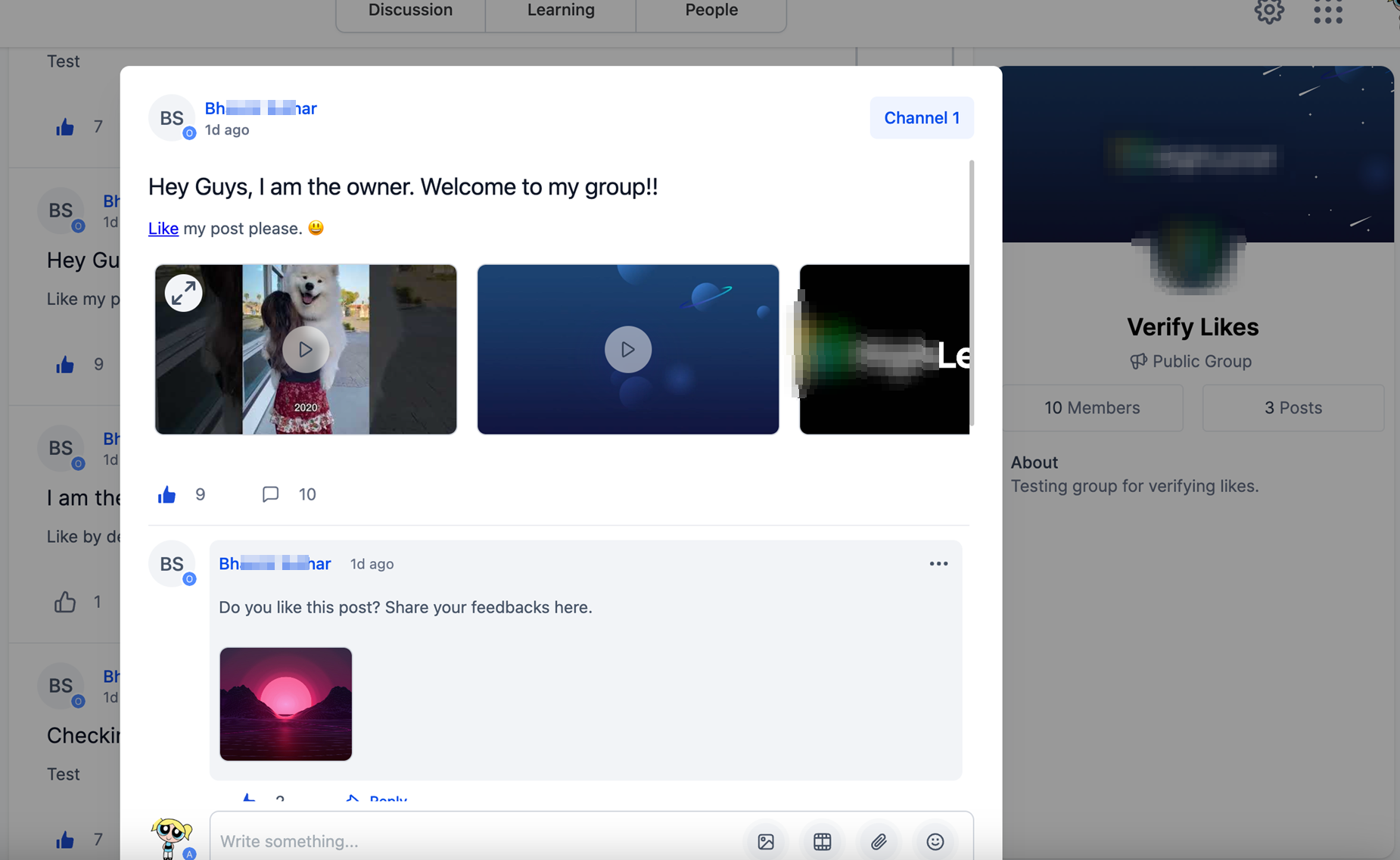Click the 3 Posts button
The image size is (1400, 860).
click(1293, 408)
